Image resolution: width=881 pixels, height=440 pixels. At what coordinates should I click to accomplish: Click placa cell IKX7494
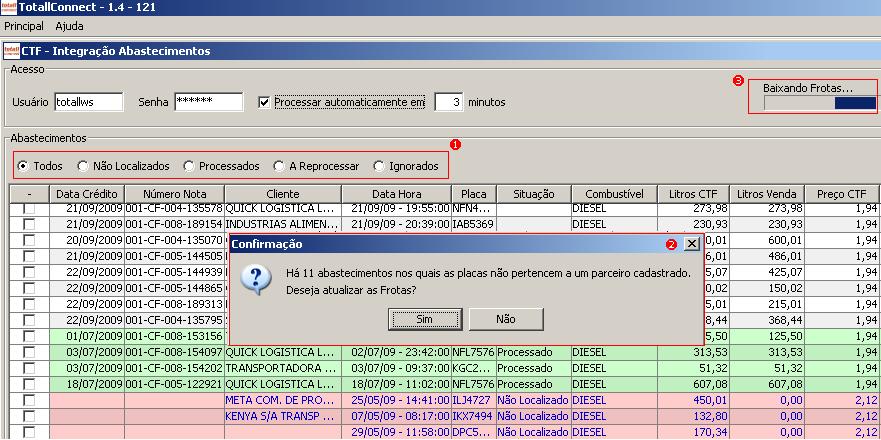click(x=474, y=416)
